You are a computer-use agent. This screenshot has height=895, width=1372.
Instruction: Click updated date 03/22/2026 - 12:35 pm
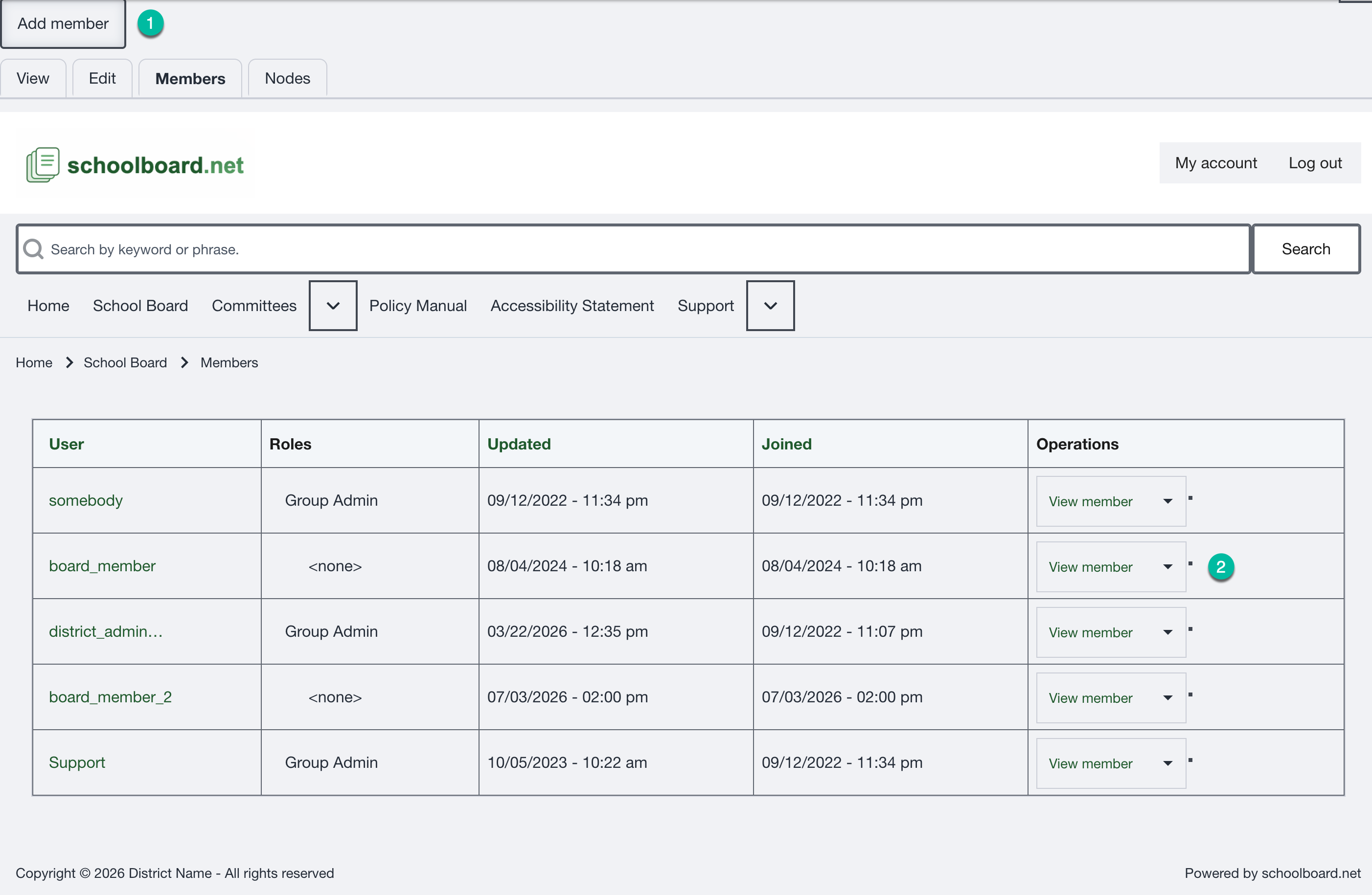[567, 631]
